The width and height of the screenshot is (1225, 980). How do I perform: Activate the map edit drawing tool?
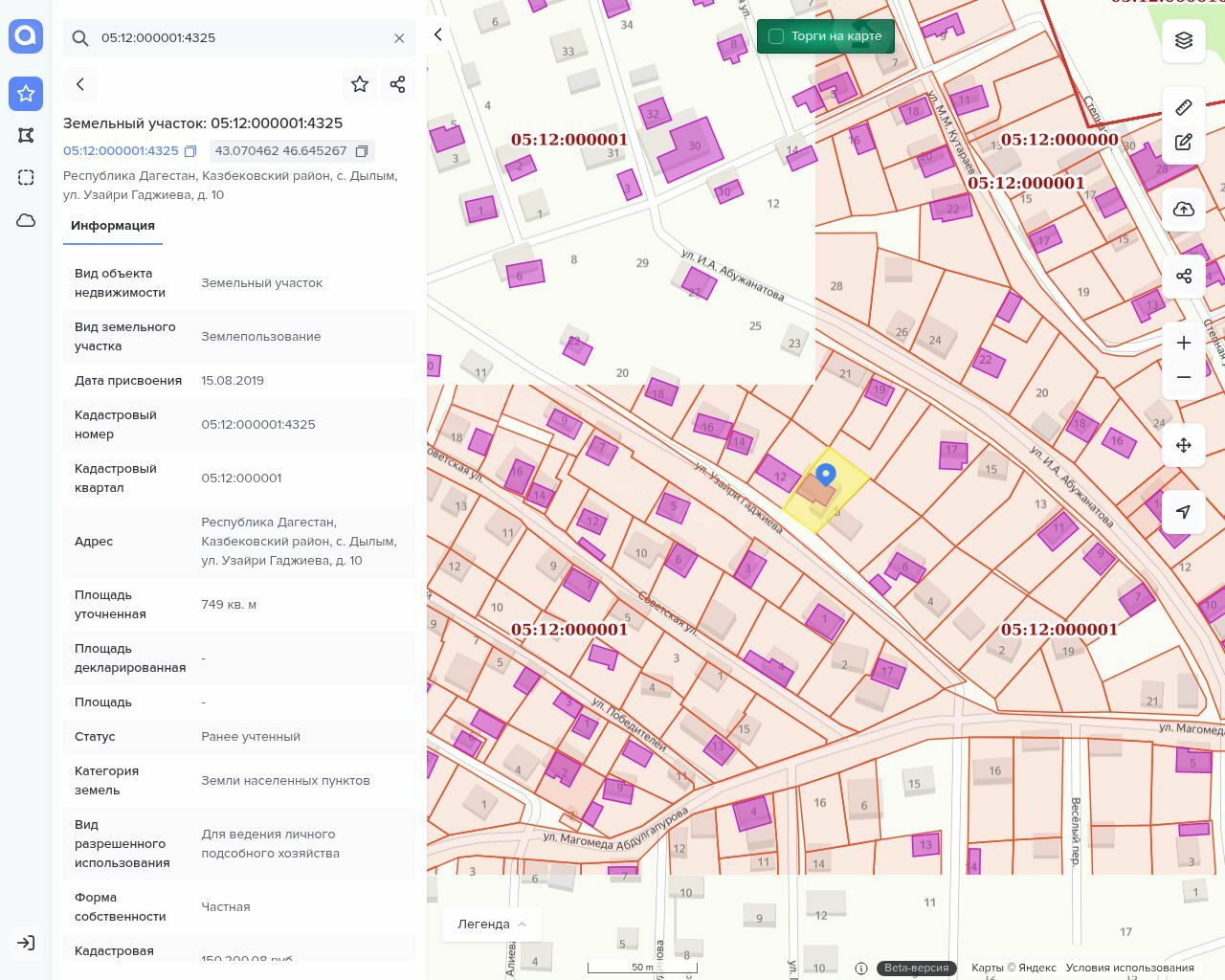[1184, 143]
